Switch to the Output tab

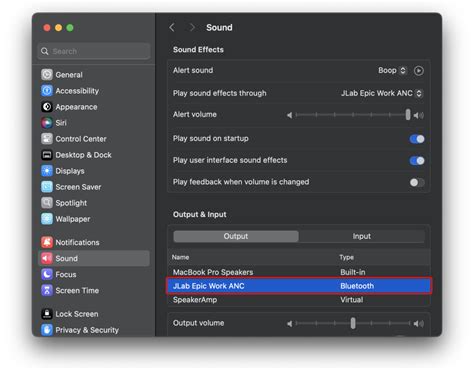tap(236, 236)
